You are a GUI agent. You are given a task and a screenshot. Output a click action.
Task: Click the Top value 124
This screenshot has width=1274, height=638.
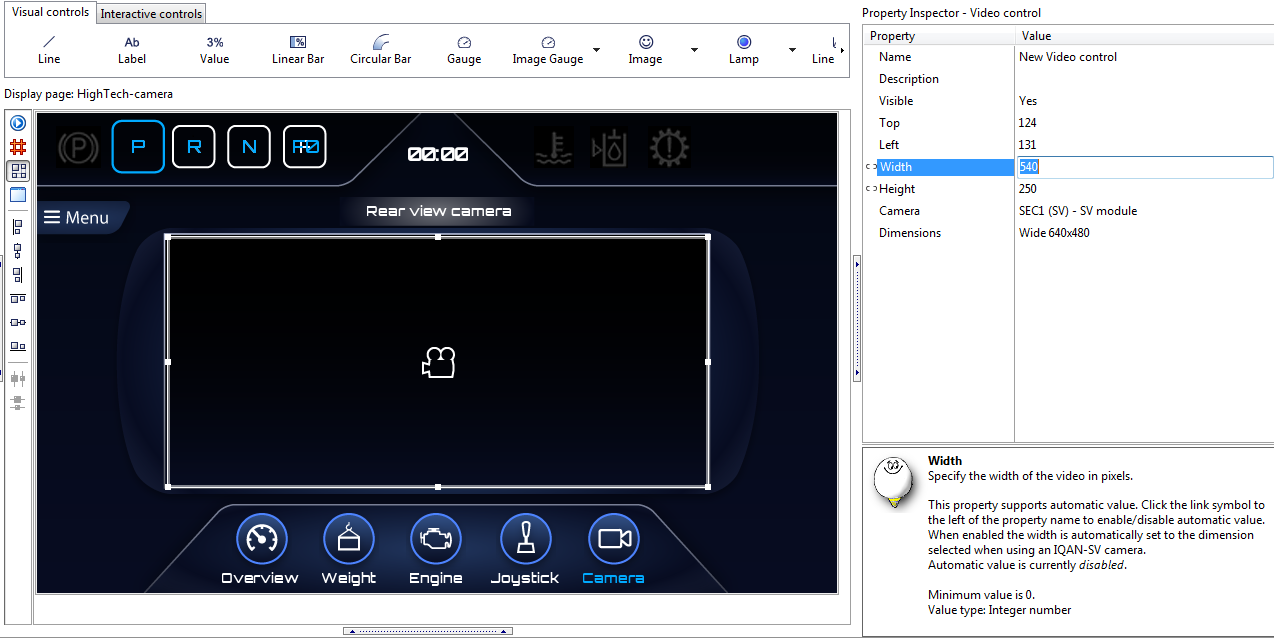(1028, 123)
